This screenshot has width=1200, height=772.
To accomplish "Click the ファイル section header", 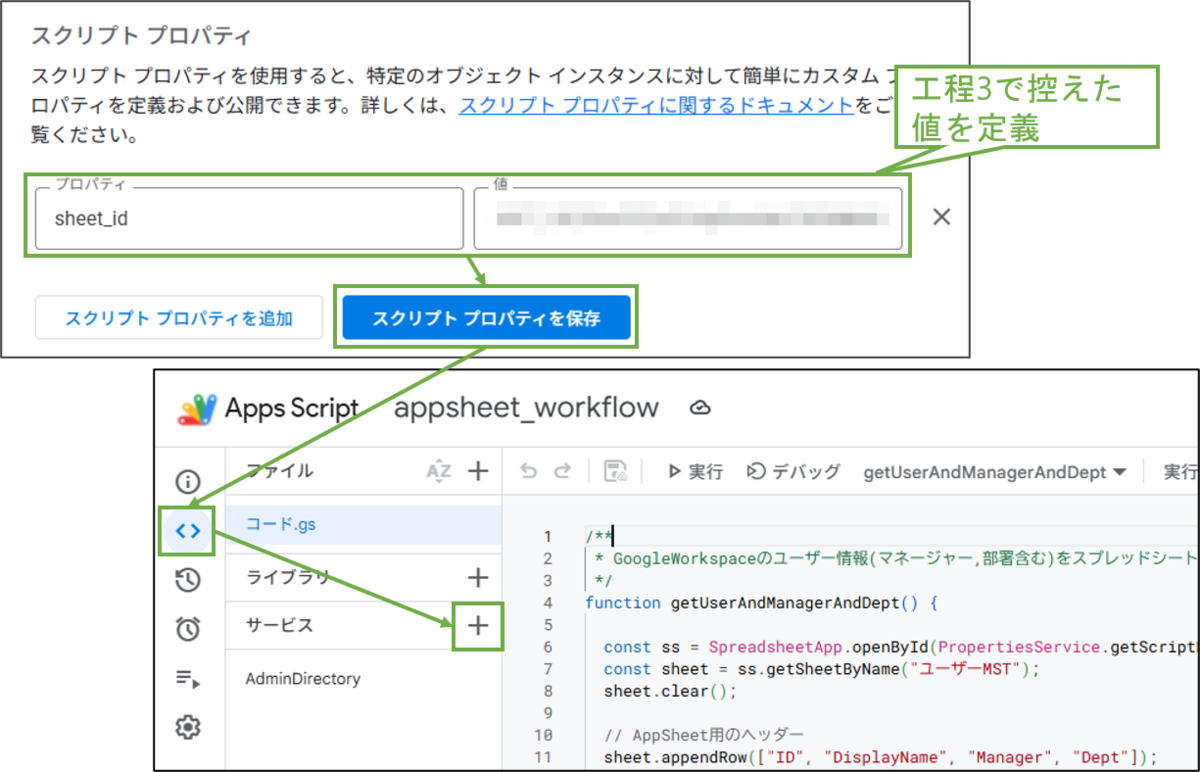I will [280, 471].
